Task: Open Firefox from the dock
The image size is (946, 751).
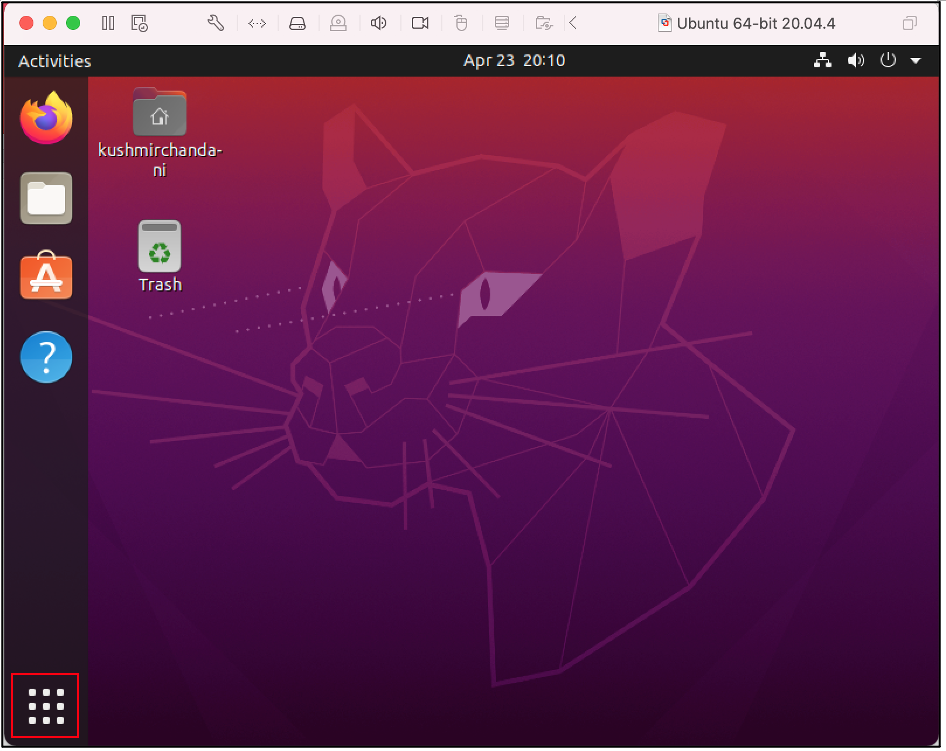Action: pyautogui.click(x=45, y=117)
